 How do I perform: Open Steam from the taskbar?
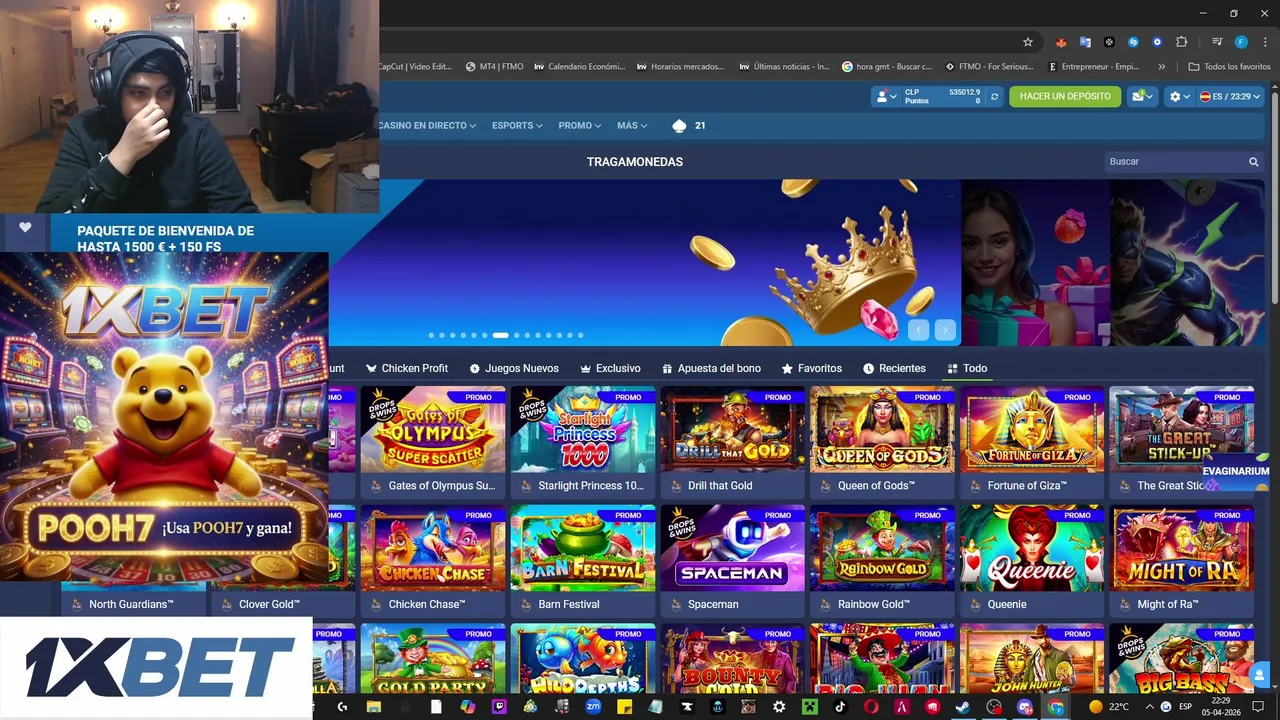point(963,707)
